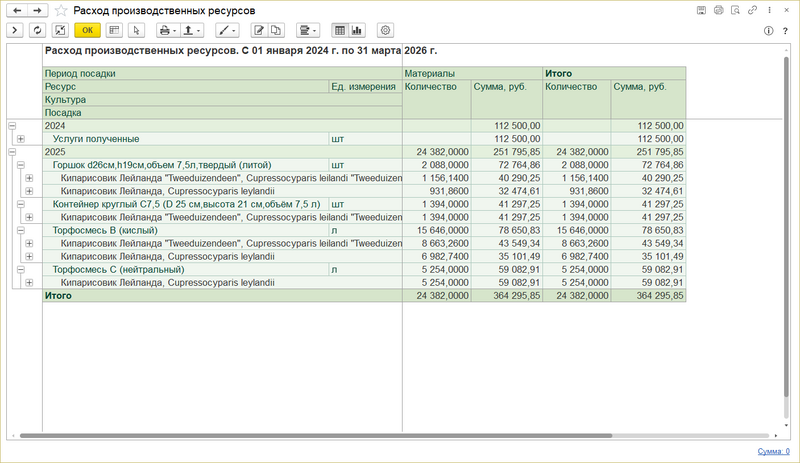
Task: Click the question mark help icon
Action: (x=785, y=30)
